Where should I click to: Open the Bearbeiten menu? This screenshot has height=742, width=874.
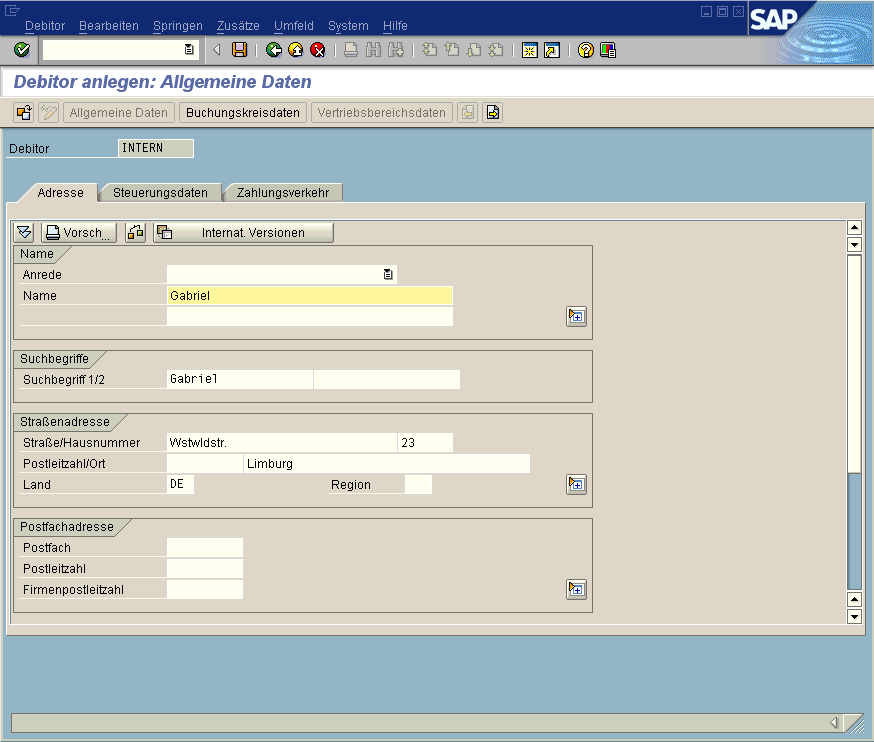109,26
